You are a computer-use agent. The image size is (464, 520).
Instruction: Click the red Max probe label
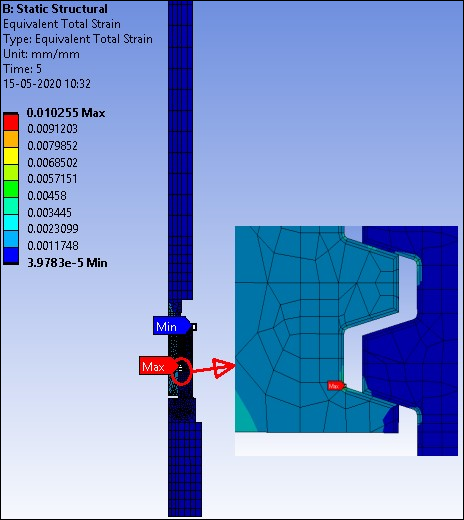158,366
